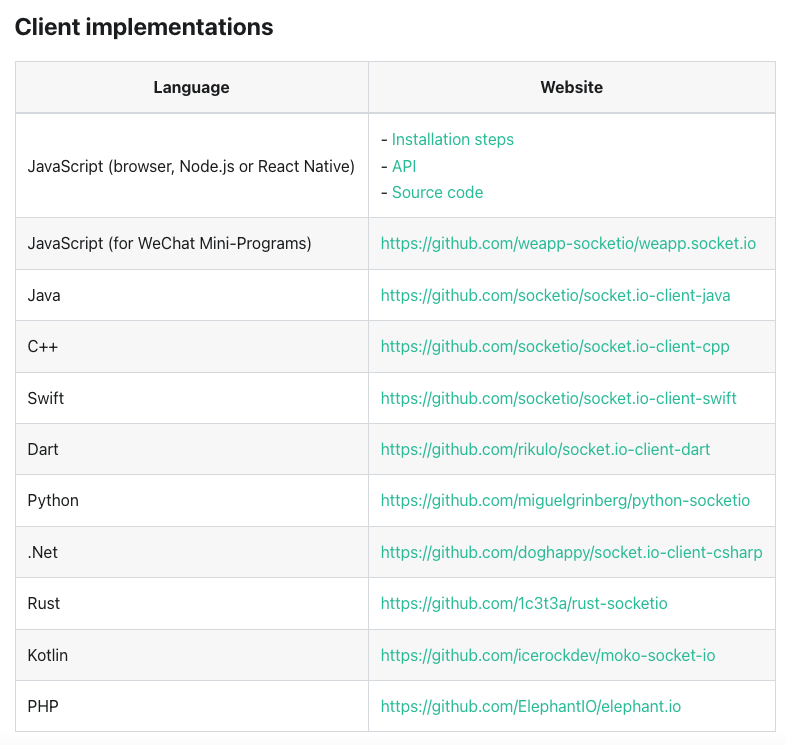This screenshot has height=745, width=786.
Task: Visit the ElephantIO elephant.io link
Action: coord(530,706)
